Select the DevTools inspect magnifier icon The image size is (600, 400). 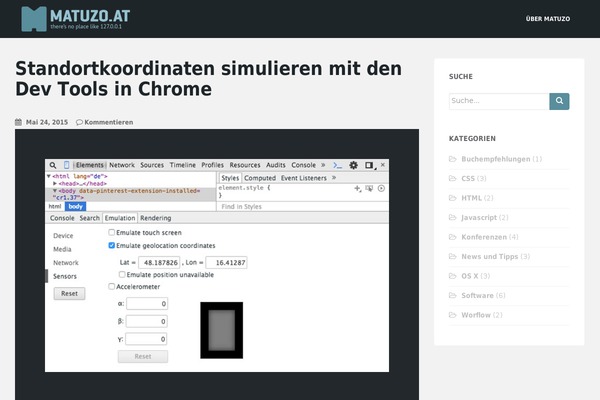coord(53,165)
